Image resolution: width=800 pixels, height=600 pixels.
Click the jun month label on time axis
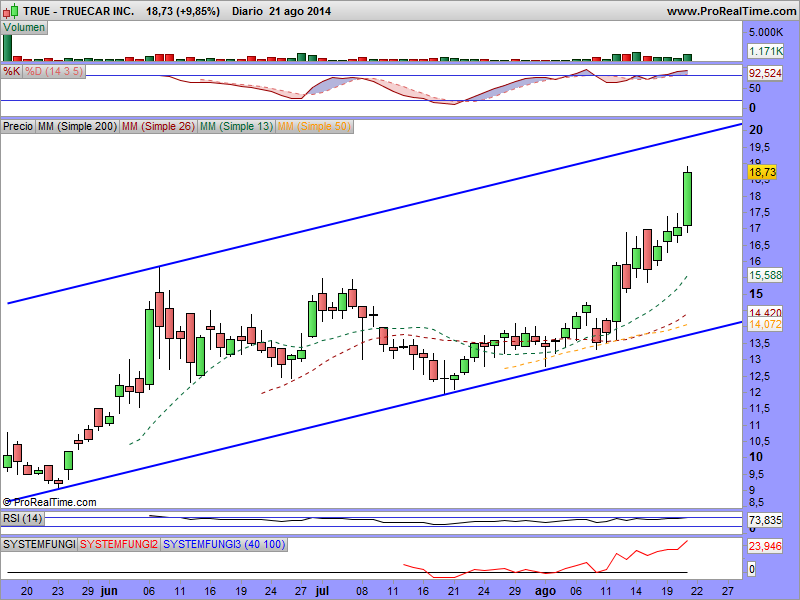tap(109, 591)
